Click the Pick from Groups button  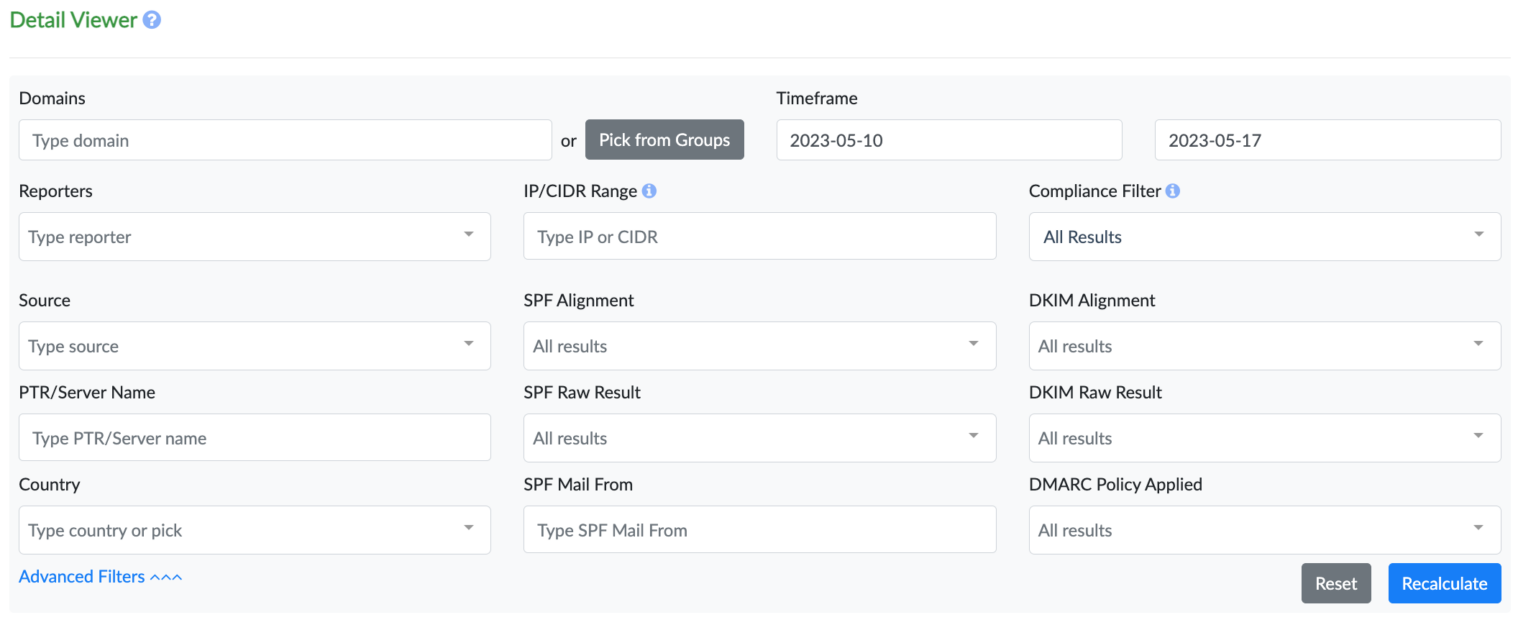click(x=664, y=139)
